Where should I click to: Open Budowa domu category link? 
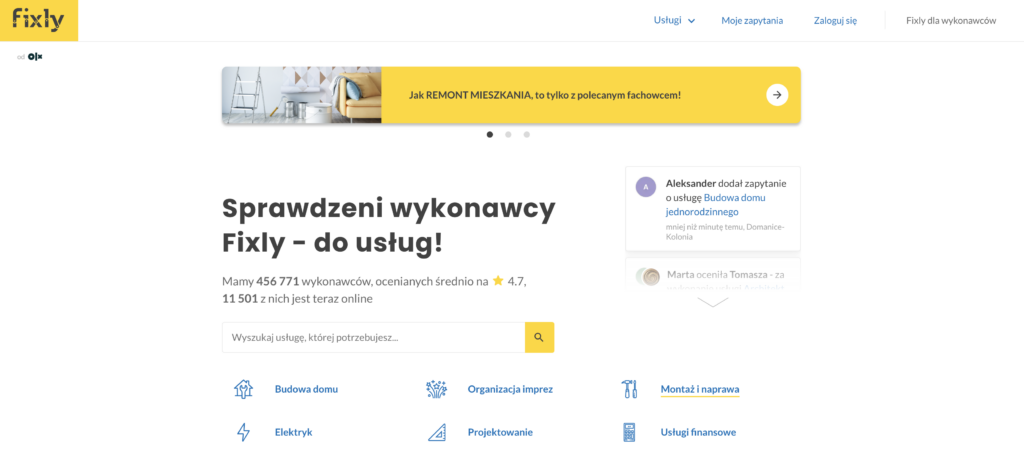point(306,389)
